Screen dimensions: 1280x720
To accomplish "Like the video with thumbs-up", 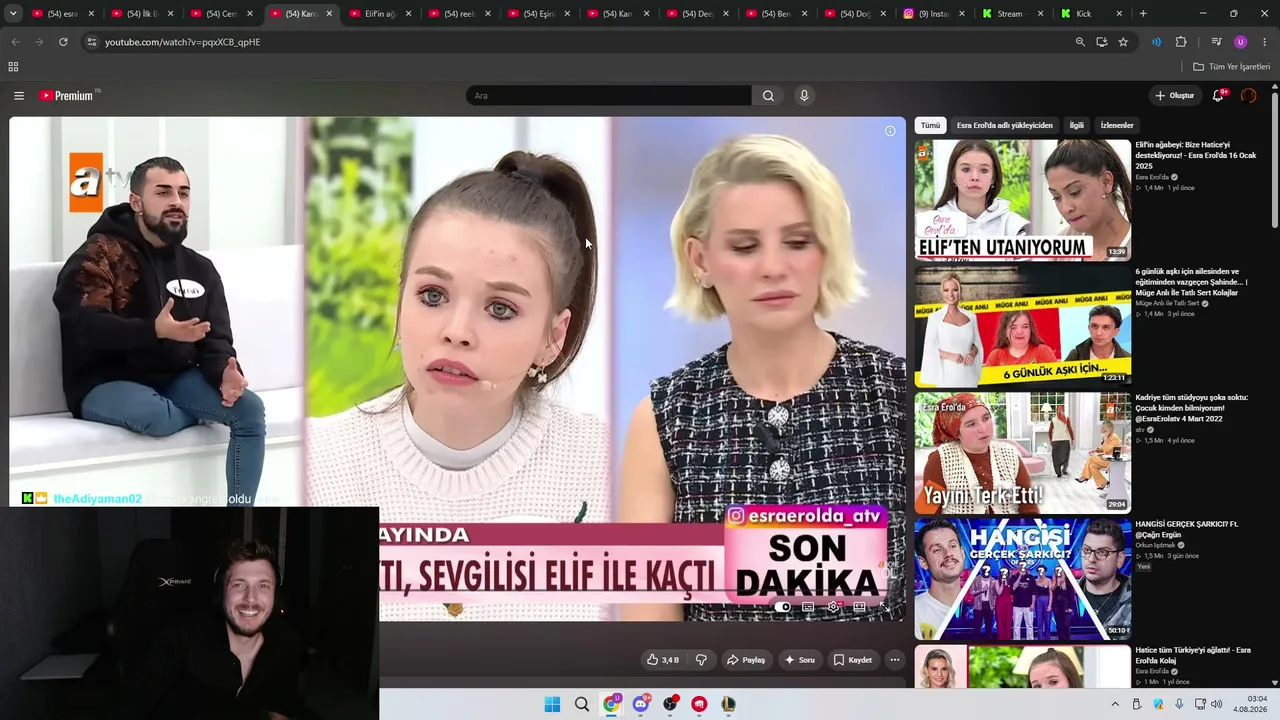I will [x=662, y=660].
